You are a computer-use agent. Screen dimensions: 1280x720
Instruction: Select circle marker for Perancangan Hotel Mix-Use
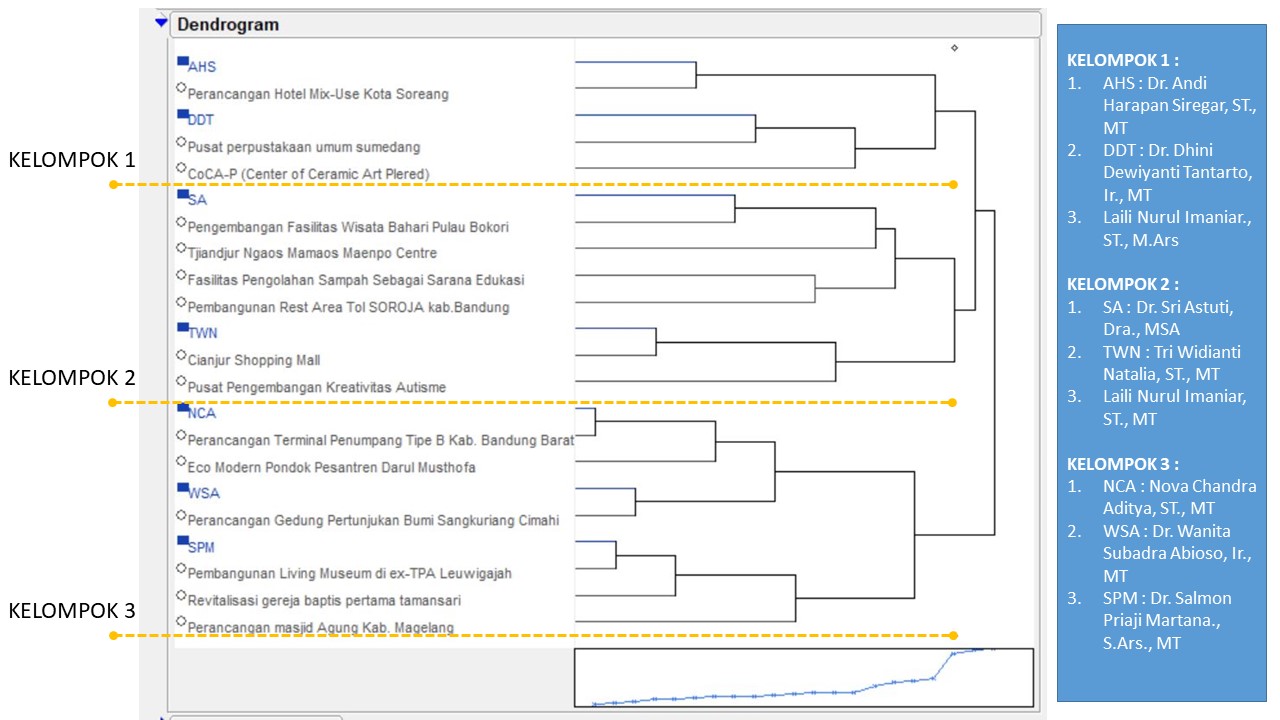tap(181, 89)
